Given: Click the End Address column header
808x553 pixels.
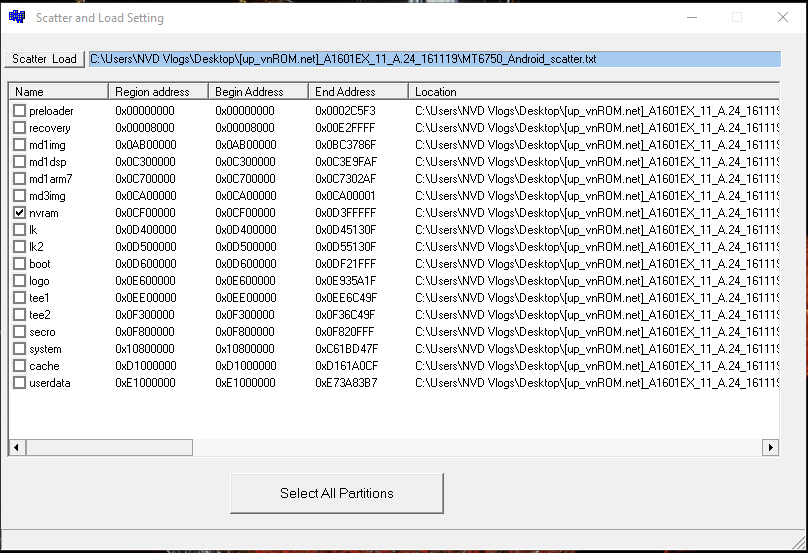Looking at the screenshot, I should [358, 92].
